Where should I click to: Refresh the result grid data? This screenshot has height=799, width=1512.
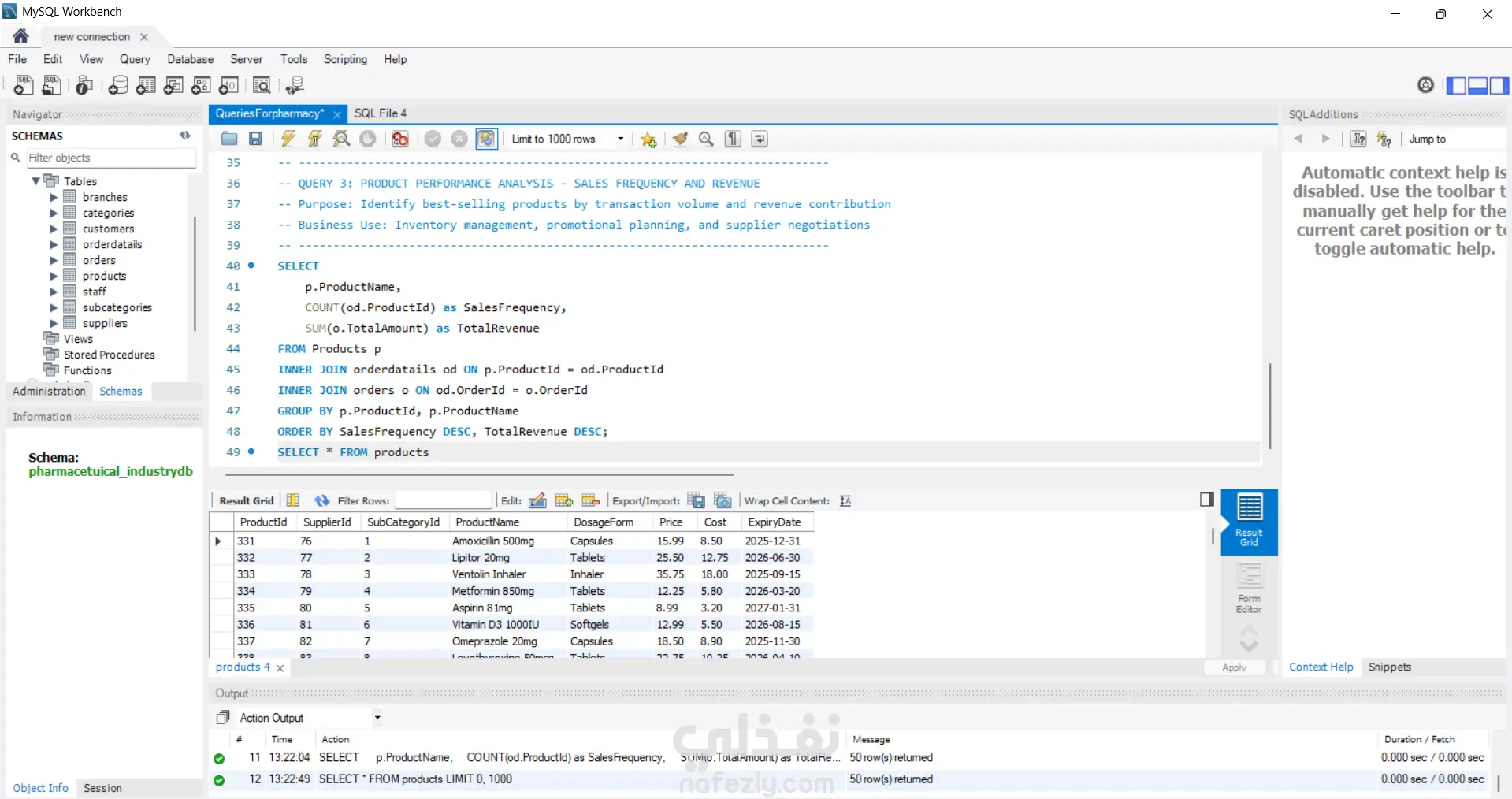tap(321, 501)
